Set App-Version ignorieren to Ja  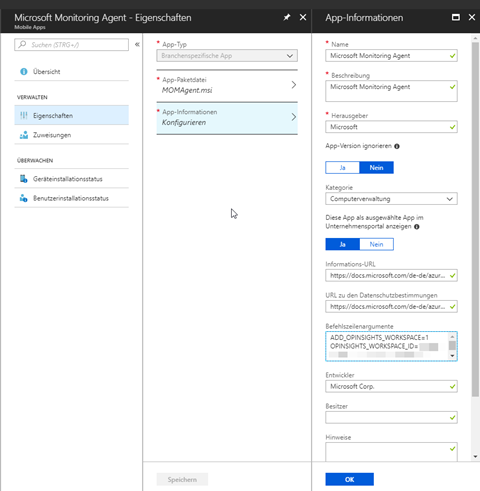(342, 168)
